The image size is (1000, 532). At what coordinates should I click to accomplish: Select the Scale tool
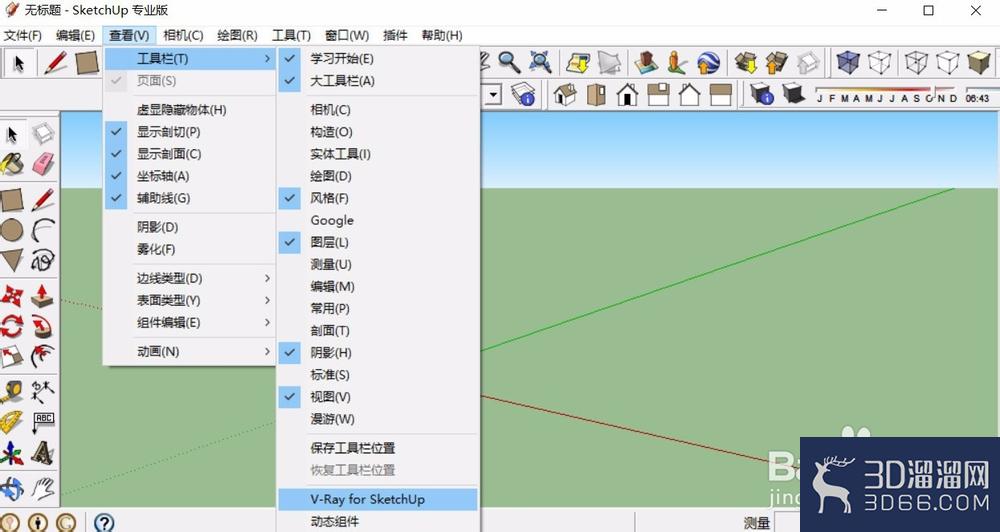tap(11, 357)
